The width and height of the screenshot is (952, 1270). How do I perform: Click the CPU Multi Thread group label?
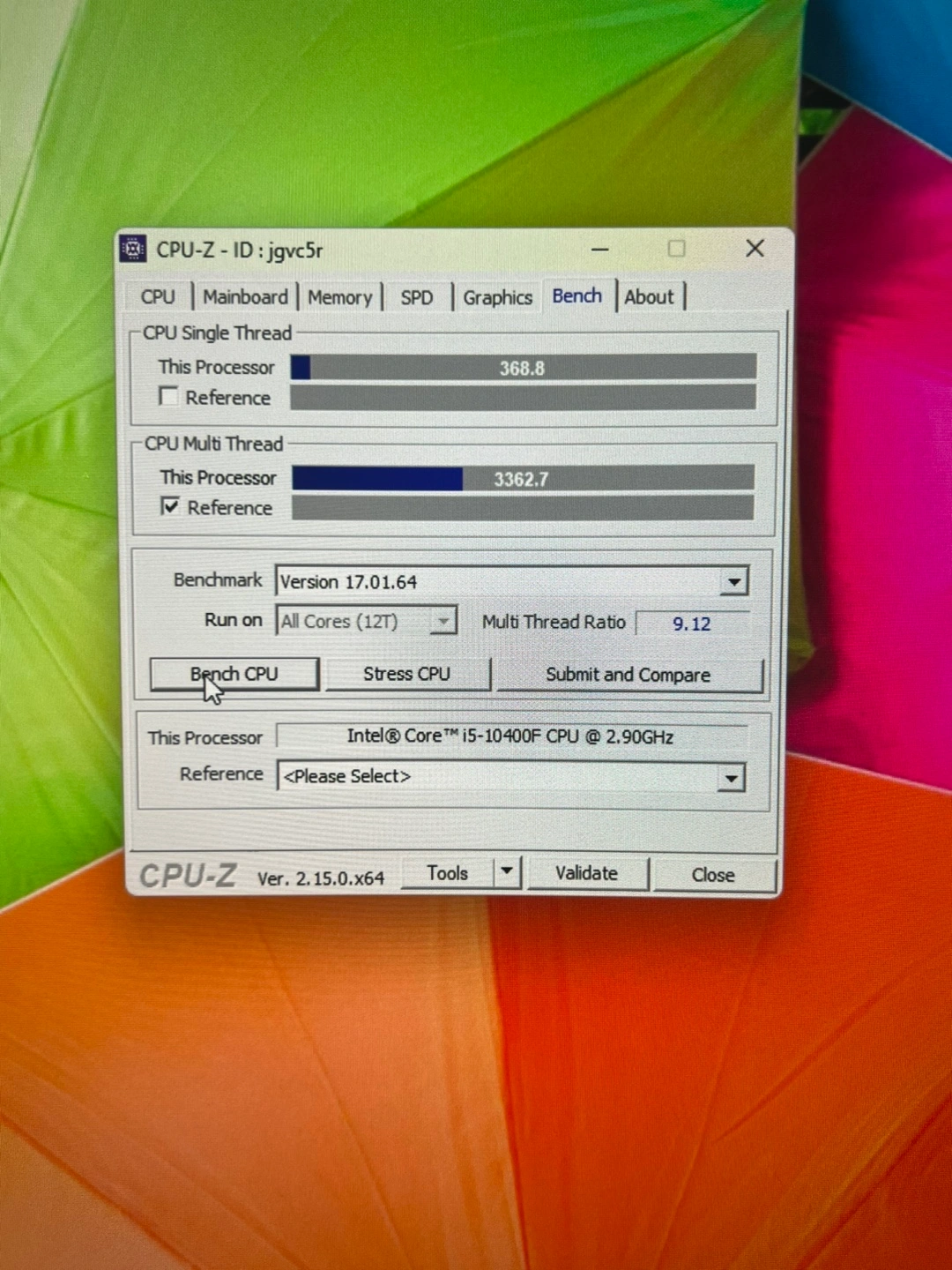[x=214, y=444]
